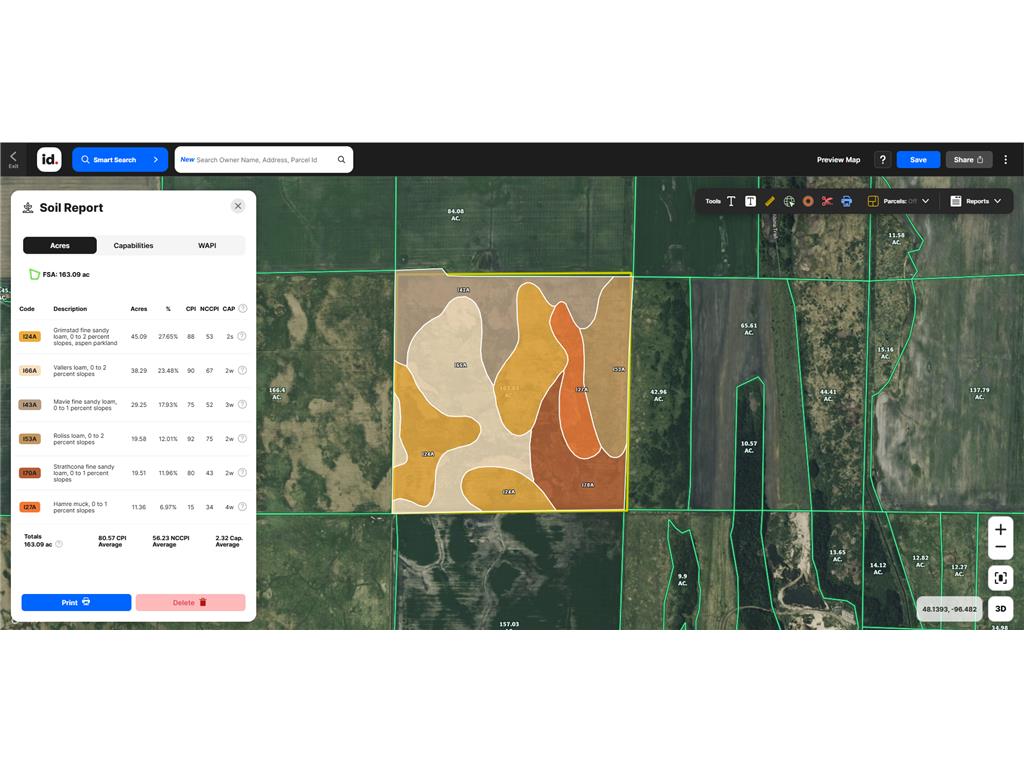The width and height of the screenshot is (1024, 768).
Task: Click the coordinates readout 48.1393, -96.482
Action: [950, 609]
